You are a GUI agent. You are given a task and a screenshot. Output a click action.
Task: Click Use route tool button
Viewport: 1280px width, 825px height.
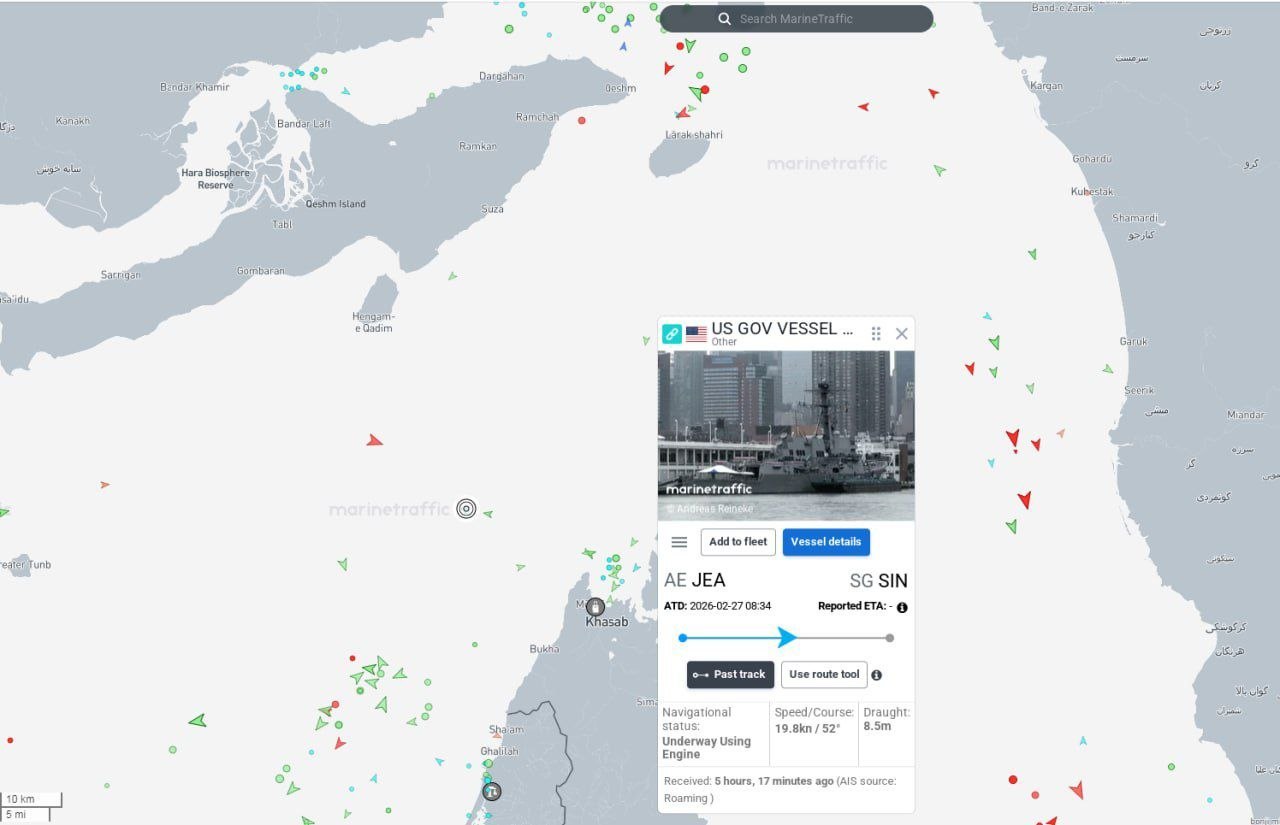(x=824, y=675)
